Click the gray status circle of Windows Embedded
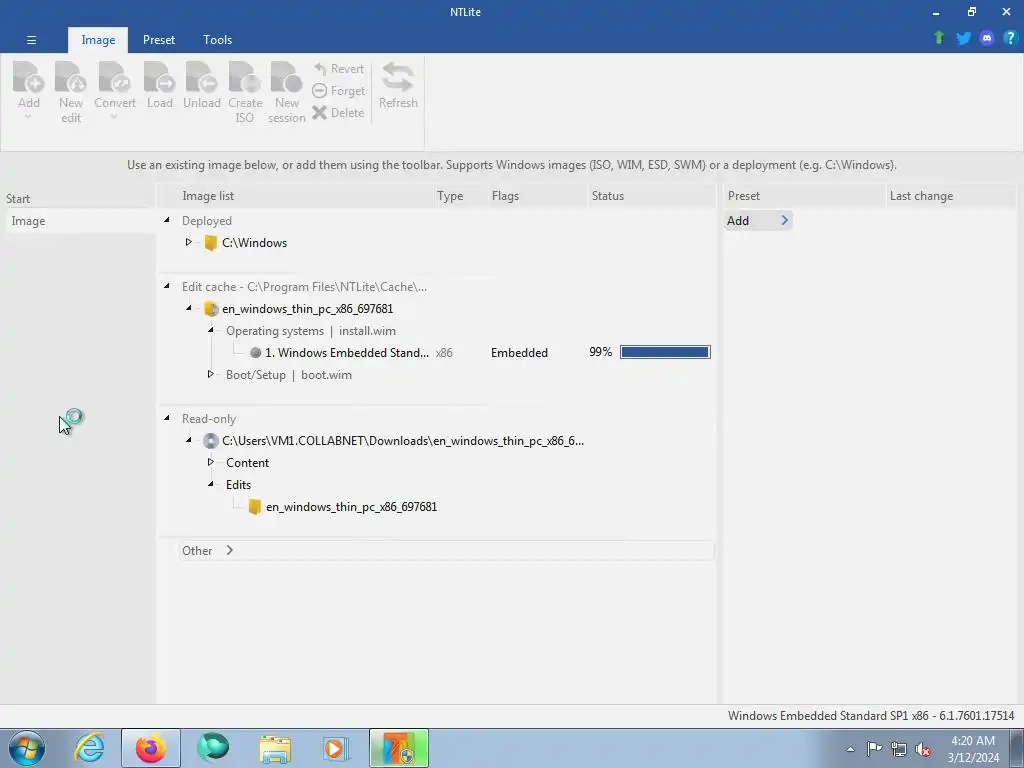Screen dimensions: 1024x768 [255, 353]
